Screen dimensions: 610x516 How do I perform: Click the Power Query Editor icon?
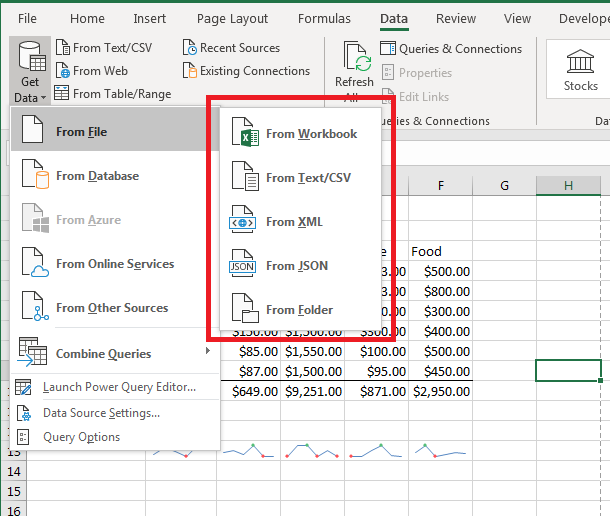(x=23, y=387)
